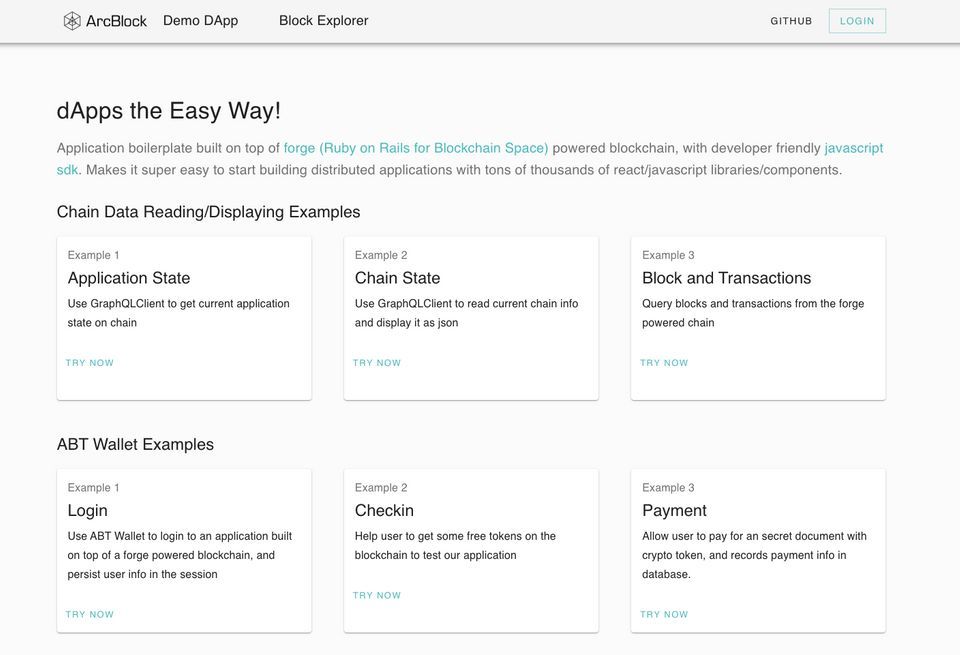Select the Application State card title
The height and width of the screenshot is (655, 960).
[x=129, y=278]
